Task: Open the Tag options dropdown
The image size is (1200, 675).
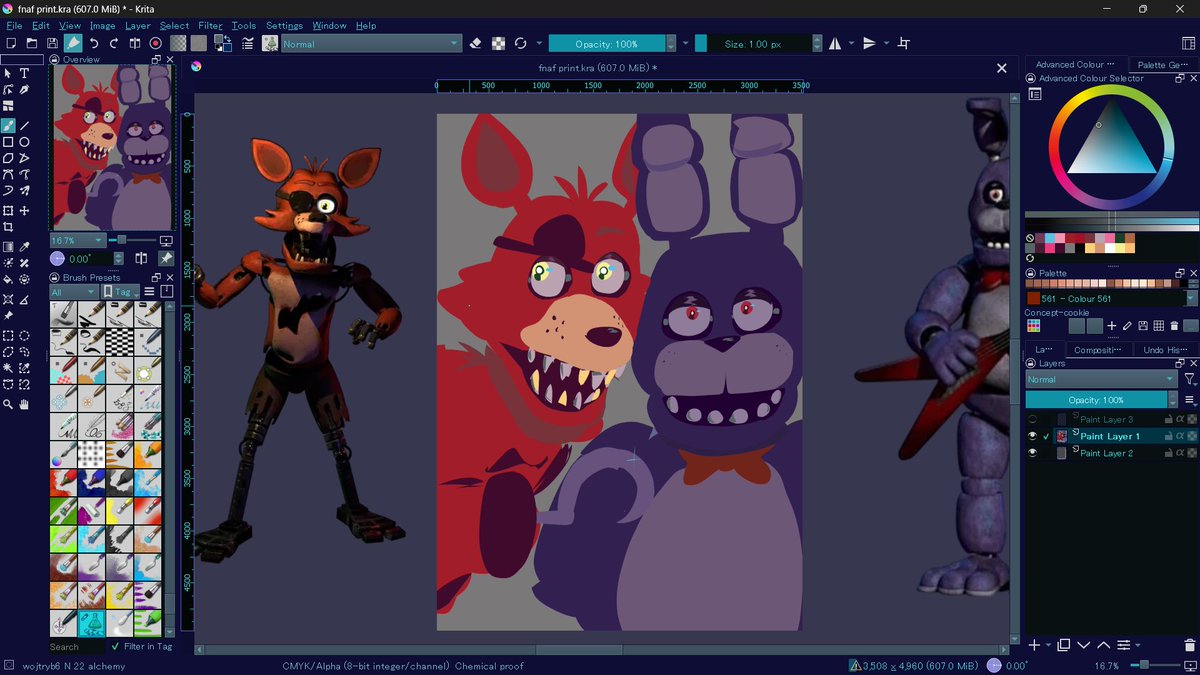Action: click(x=122, y=292)
